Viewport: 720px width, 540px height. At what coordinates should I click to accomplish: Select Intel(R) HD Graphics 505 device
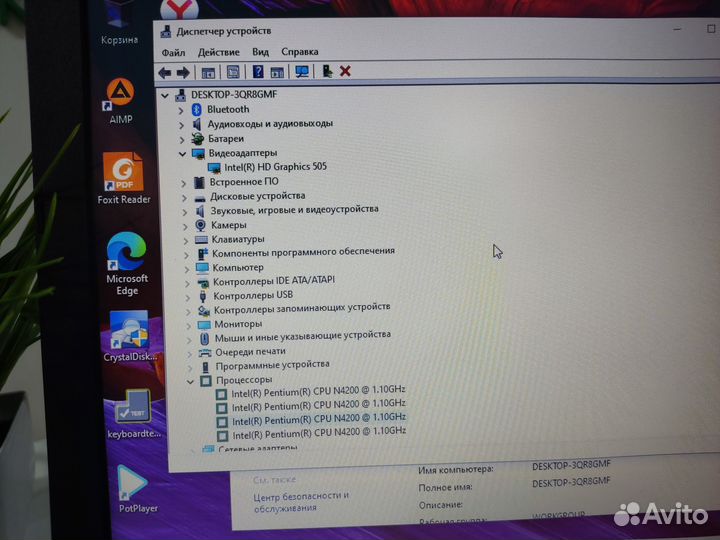click(x=276, y=167)
